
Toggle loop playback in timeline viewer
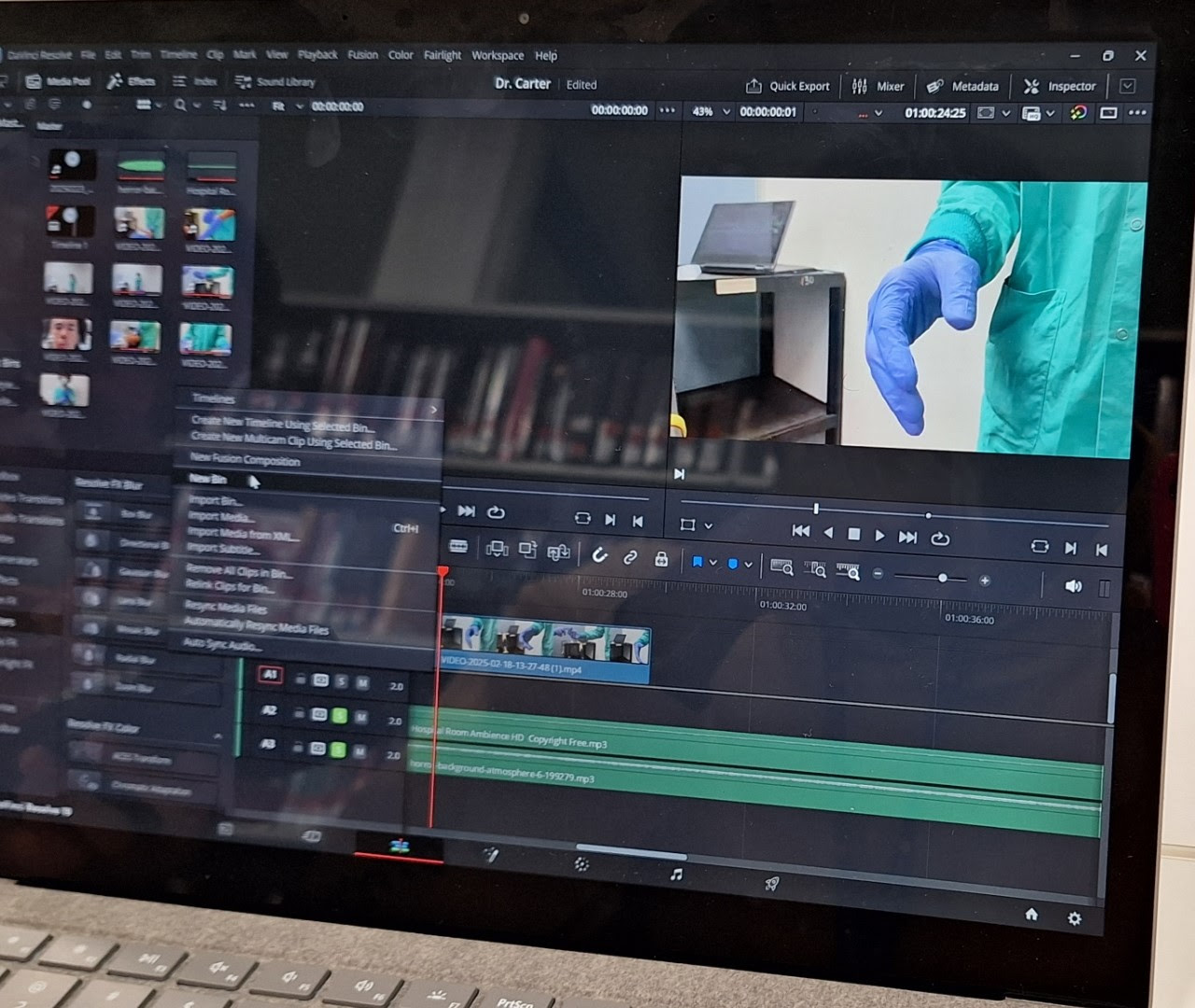pos(940,539)
